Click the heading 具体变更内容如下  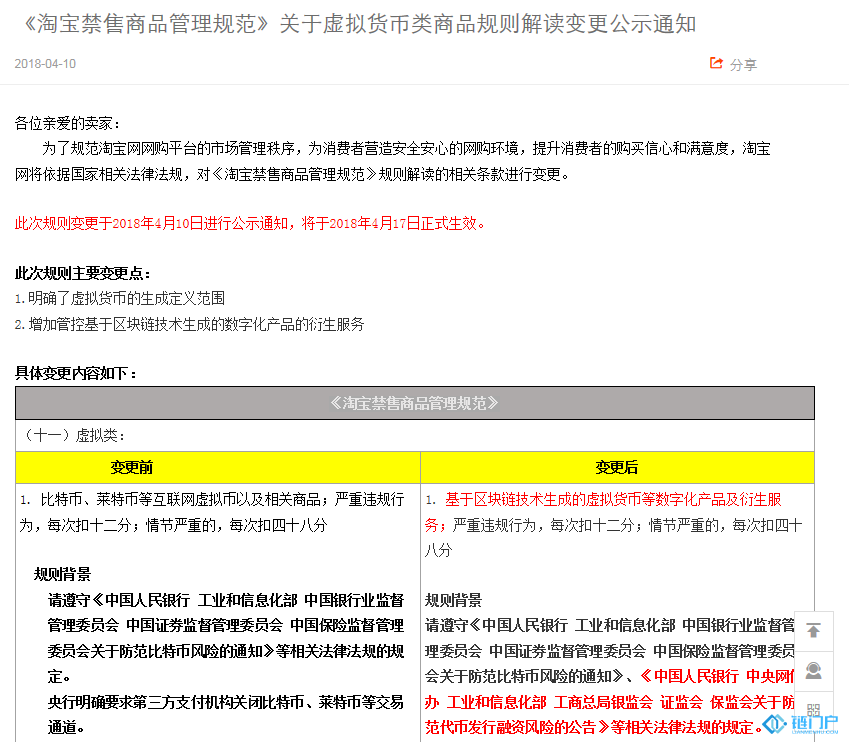[x=75, y=373]
